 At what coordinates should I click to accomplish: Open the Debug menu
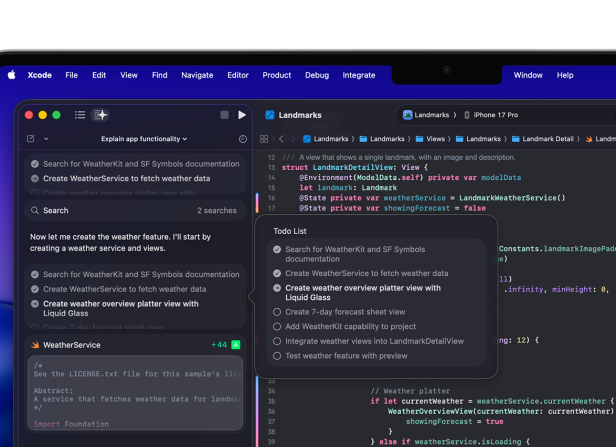(x=317, y=75)
